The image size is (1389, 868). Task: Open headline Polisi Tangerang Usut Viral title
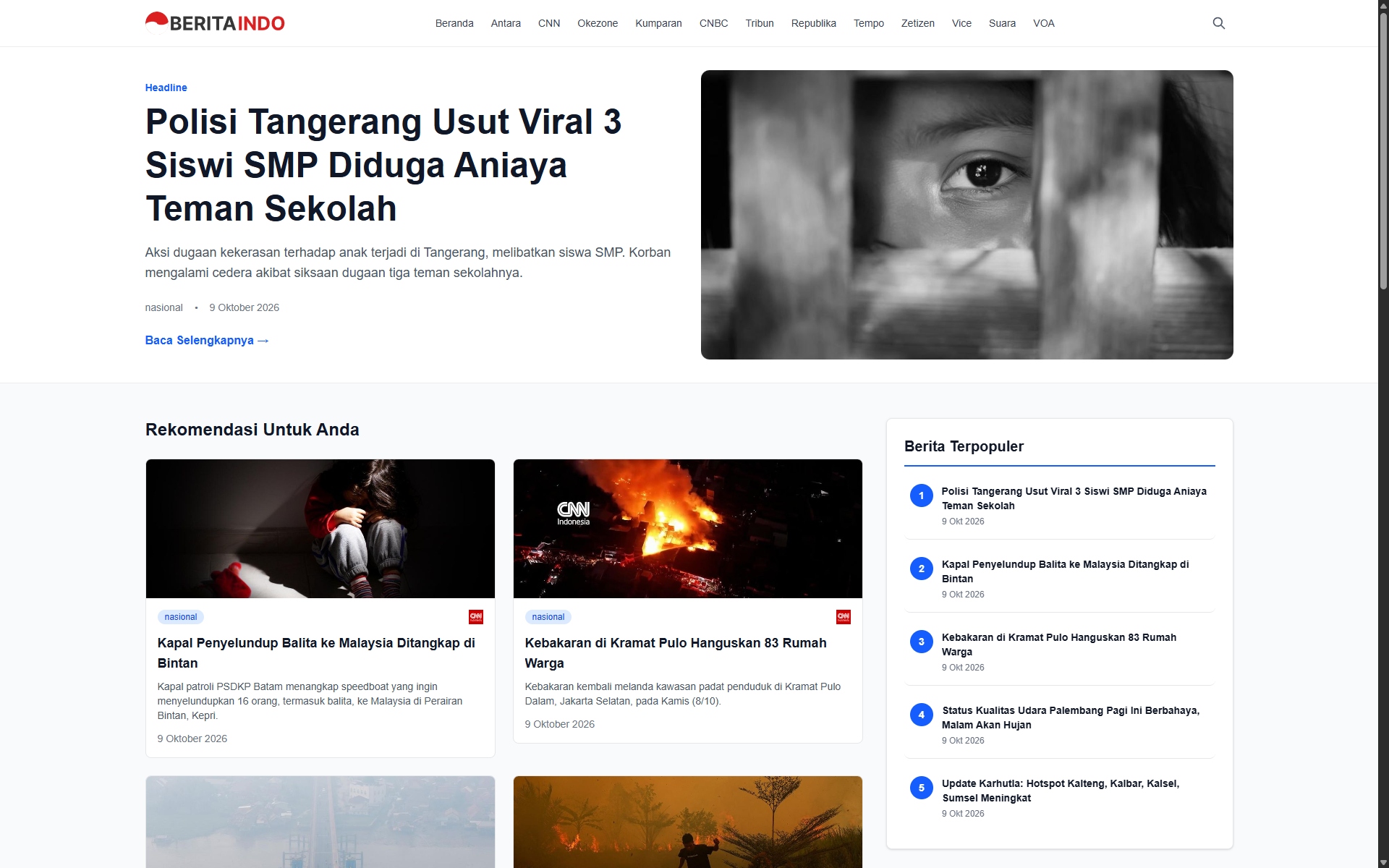(383, 165)
